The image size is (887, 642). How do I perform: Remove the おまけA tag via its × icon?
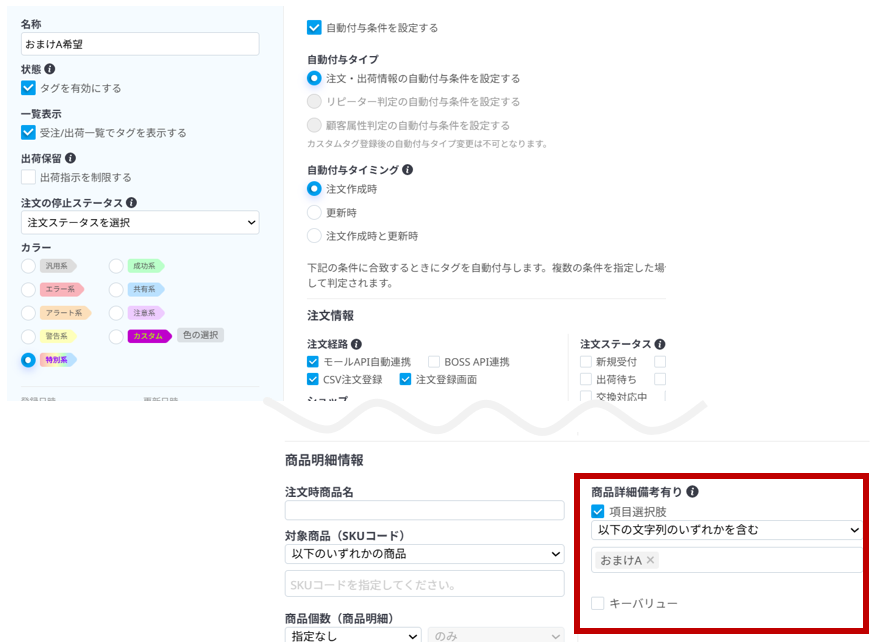coord(651,560)
